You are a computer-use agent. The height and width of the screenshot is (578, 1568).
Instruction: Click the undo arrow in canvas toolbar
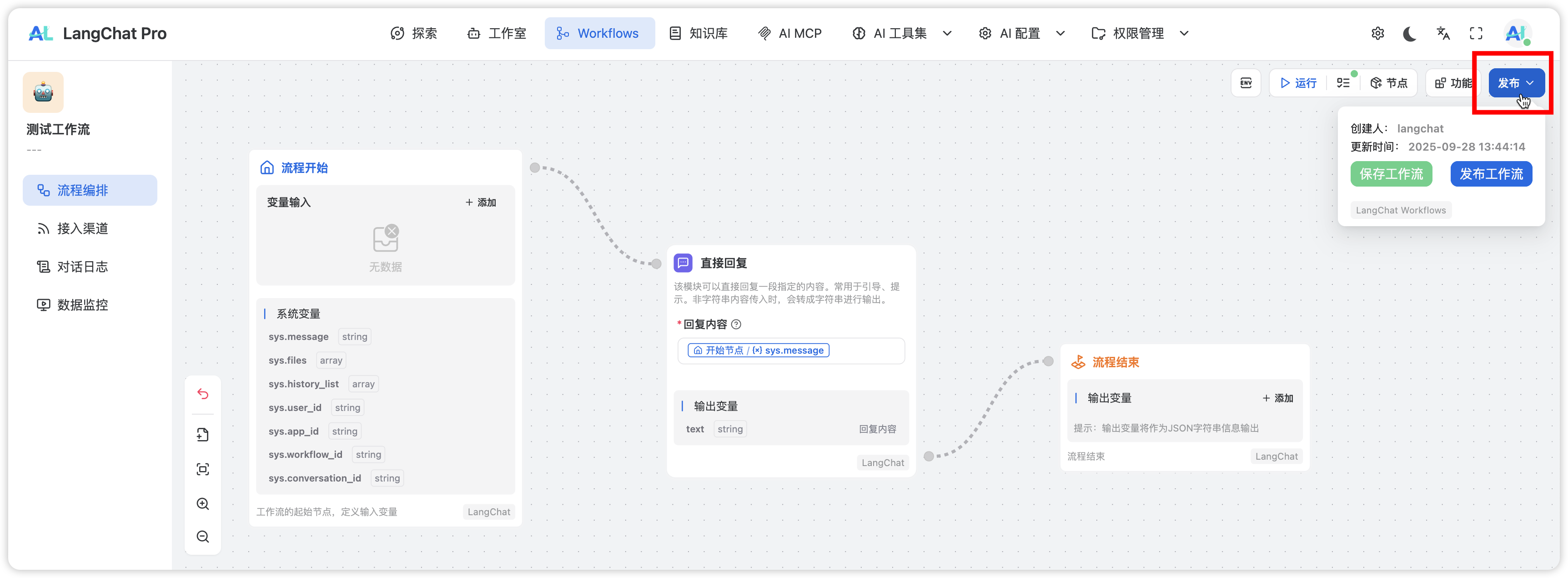click(x=203, y=394)
